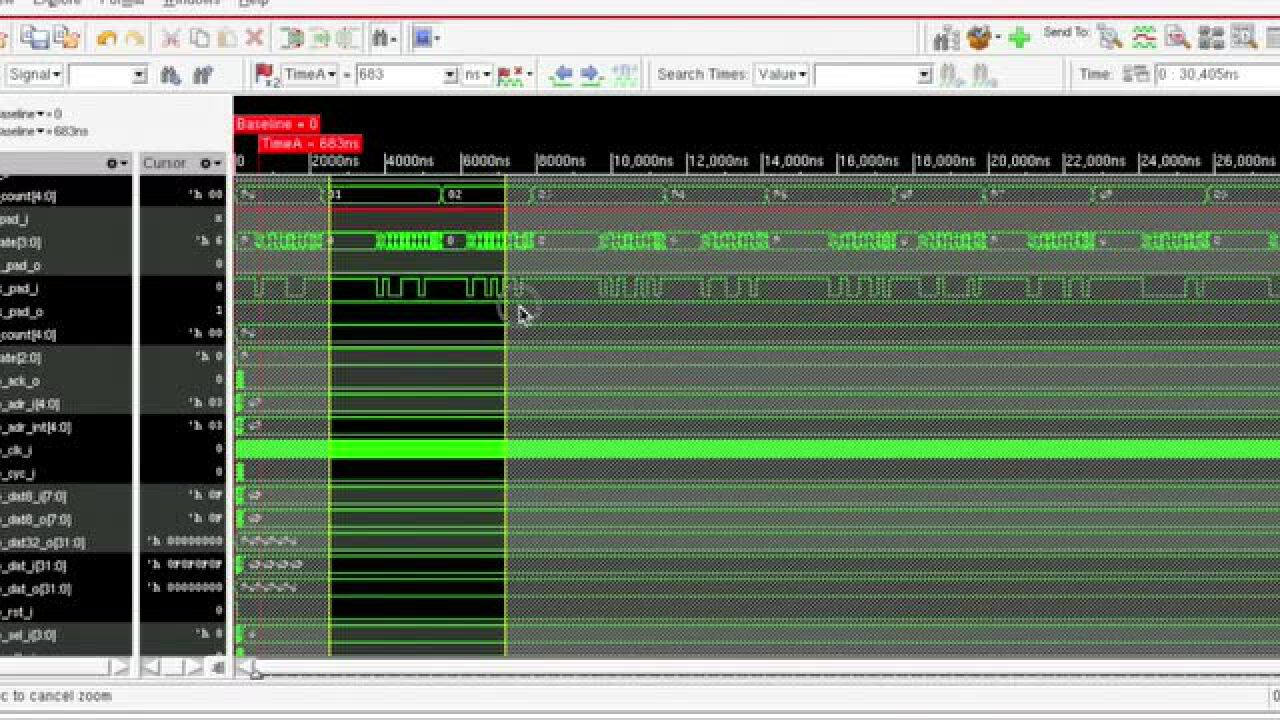Go to previous edge with blue left arrow
This screenshot has height=720, width=1280.
click(562, 75)
